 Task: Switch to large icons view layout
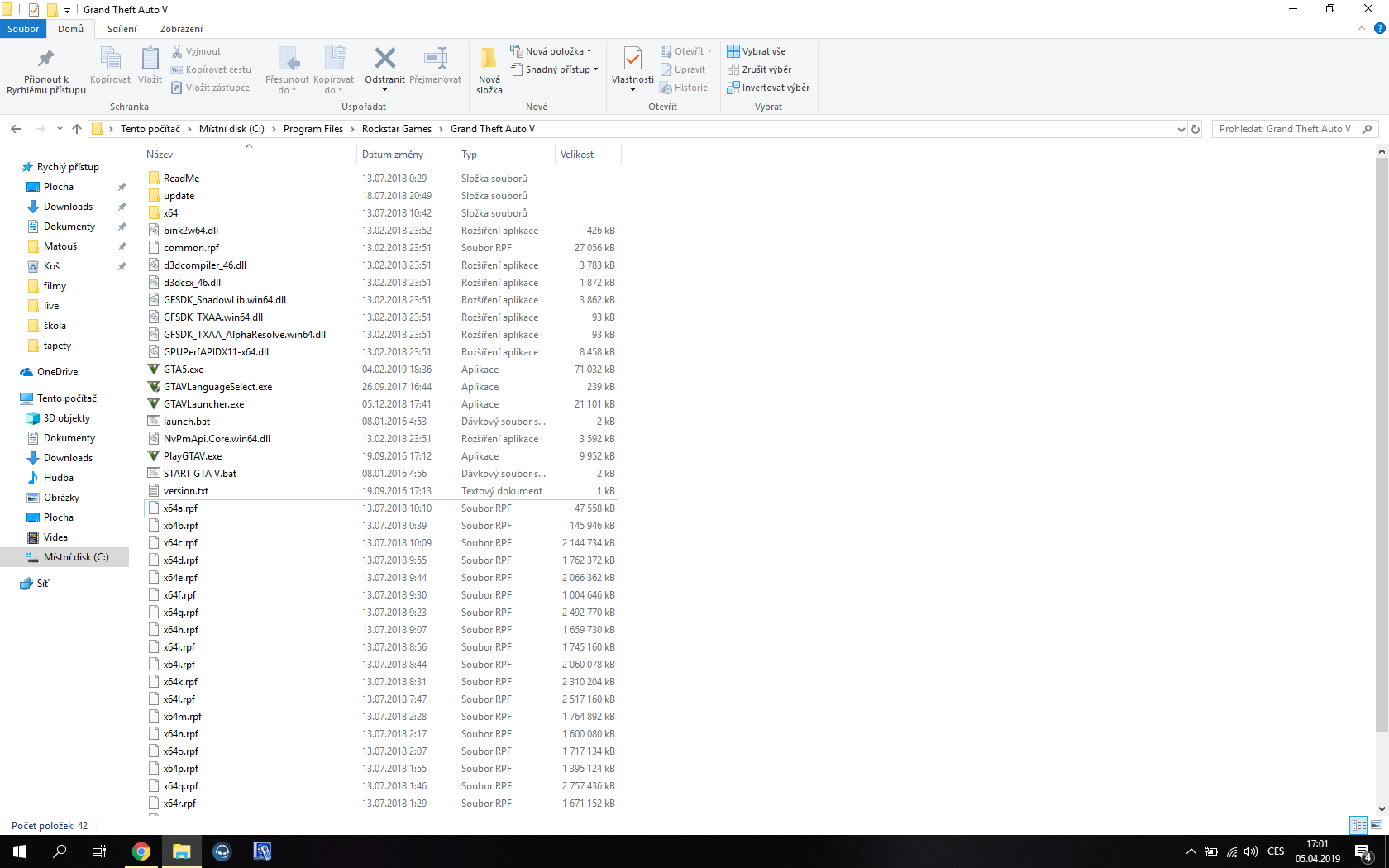(x=1377, y=825)
